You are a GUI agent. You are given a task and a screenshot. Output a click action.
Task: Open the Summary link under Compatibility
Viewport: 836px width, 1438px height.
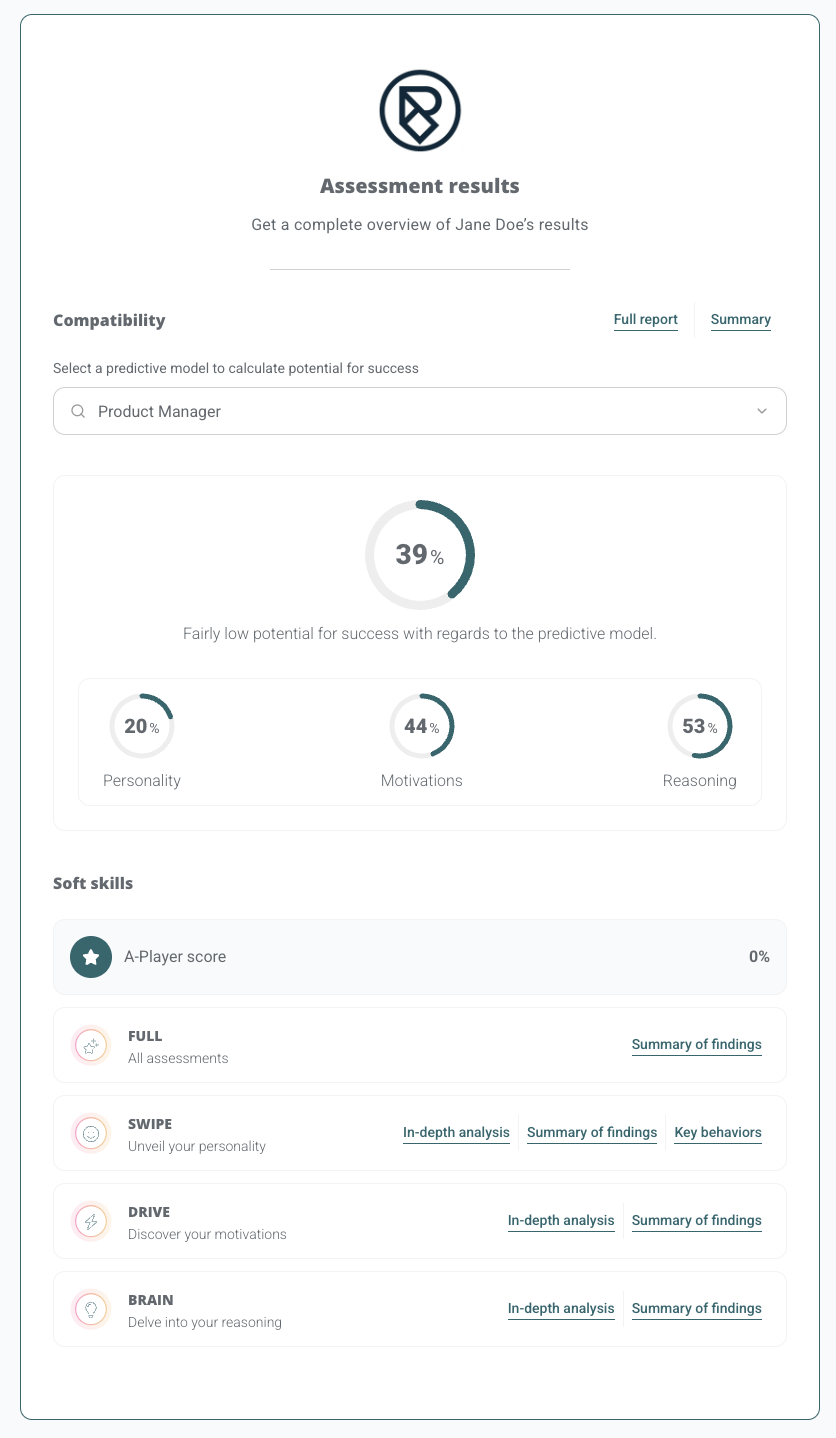point(740,320)
